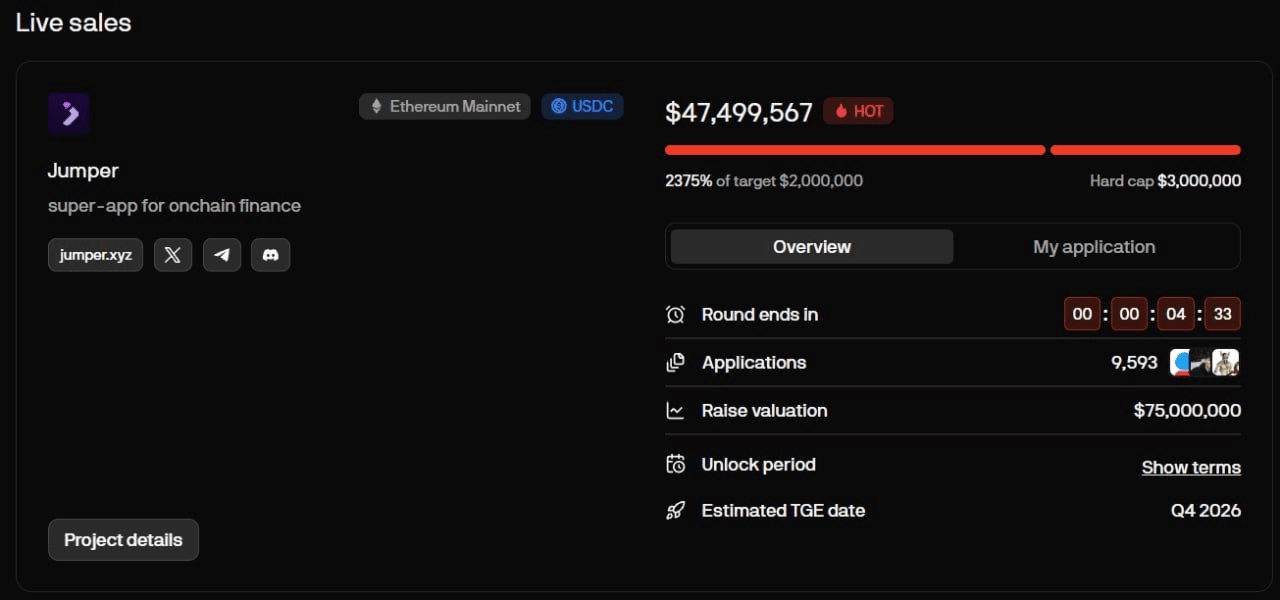Screen dimensions: 1280x600
Task: Click the 'Estimated TGE date' label
Action: coord(783,510)
